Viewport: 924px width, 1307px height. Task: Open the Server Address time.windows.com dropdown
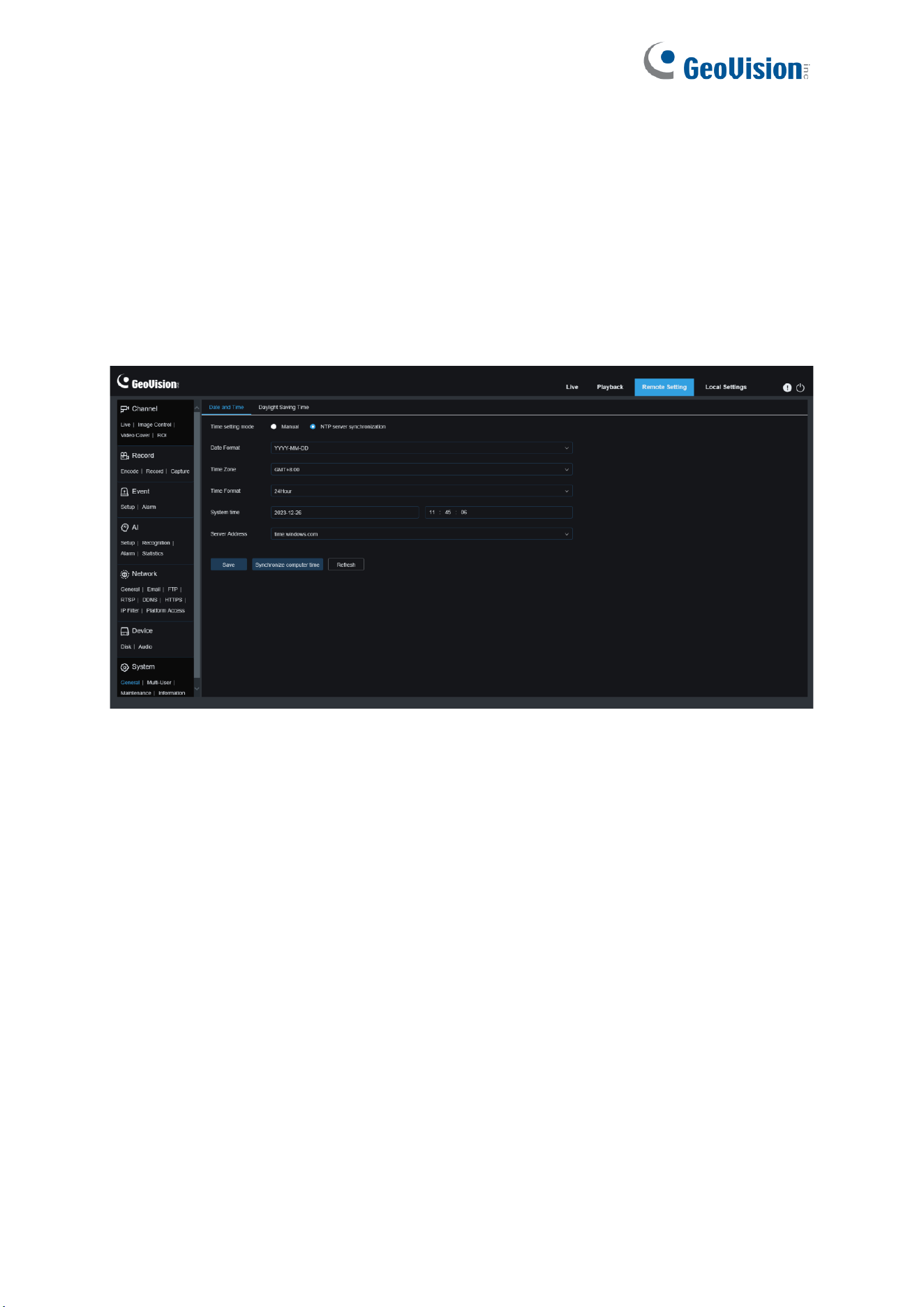tap(422, 534)
